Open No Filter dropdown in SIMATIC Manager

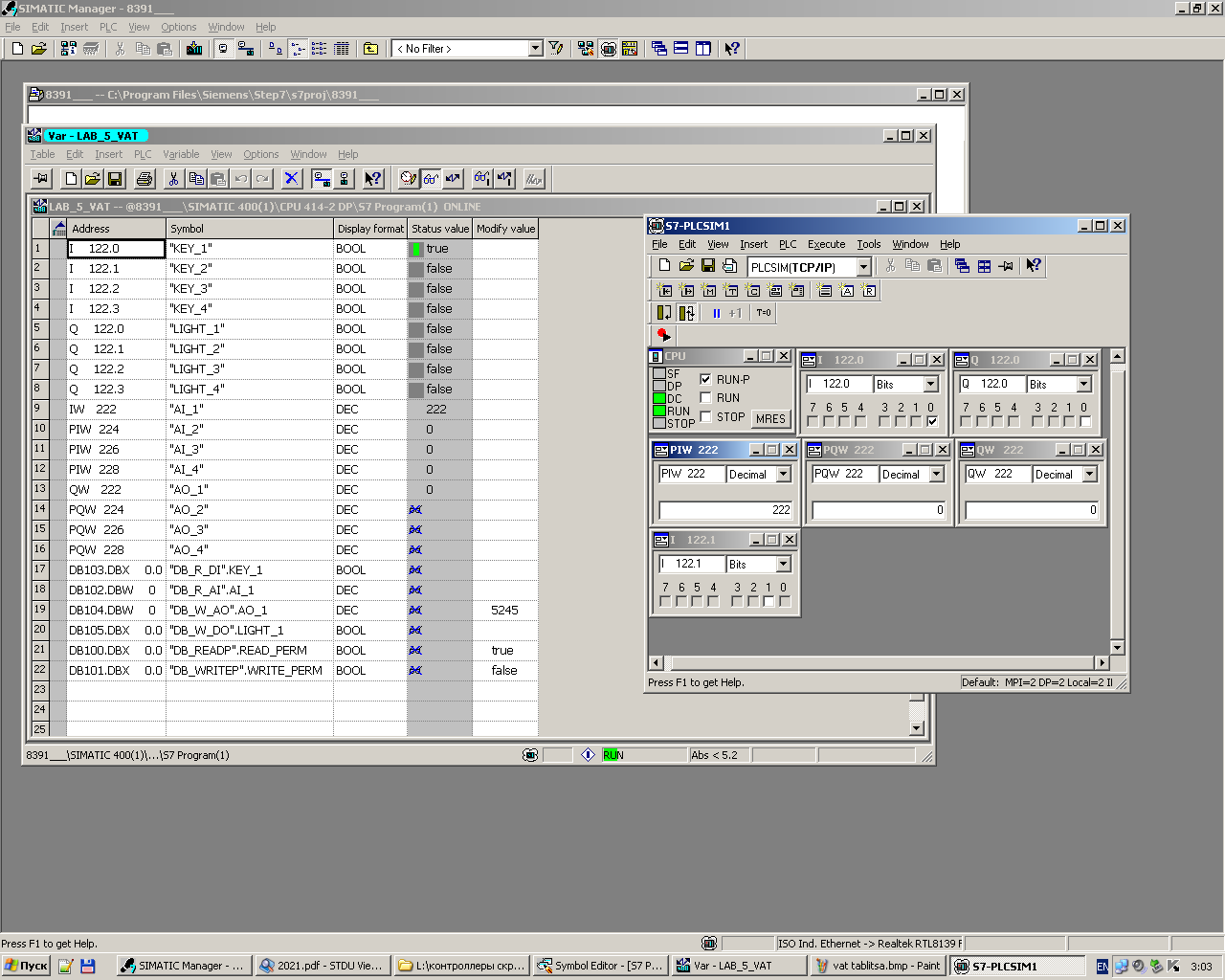(535, 49)
